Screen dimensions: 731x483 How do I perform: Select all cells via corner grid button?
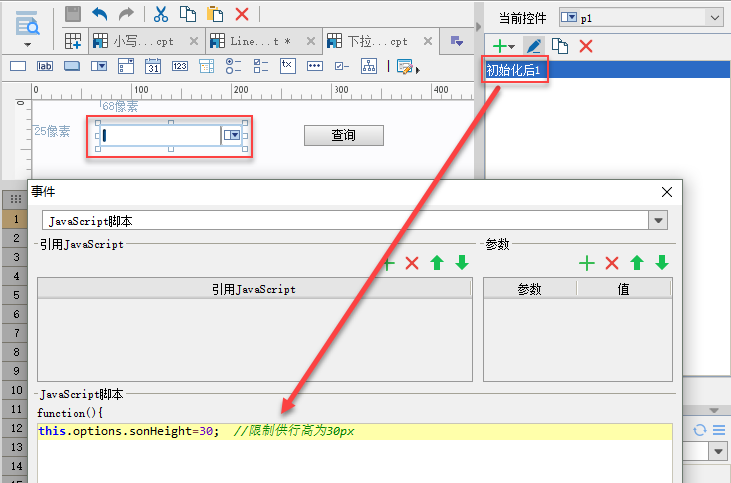pos(15,199)
